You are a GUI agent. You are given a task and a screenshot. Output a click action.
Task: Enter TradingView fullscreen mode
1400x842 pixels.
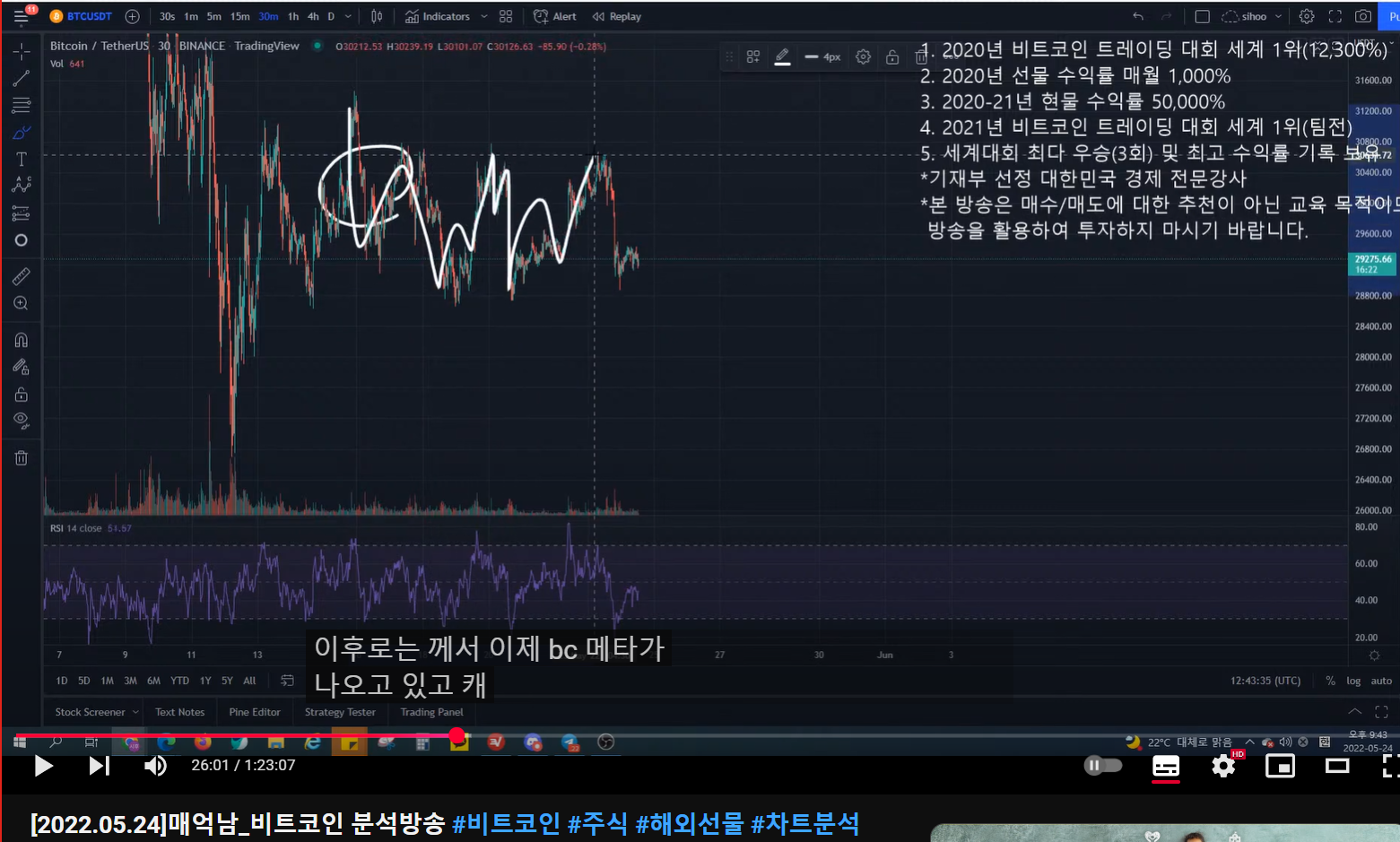click(1335, 16)
